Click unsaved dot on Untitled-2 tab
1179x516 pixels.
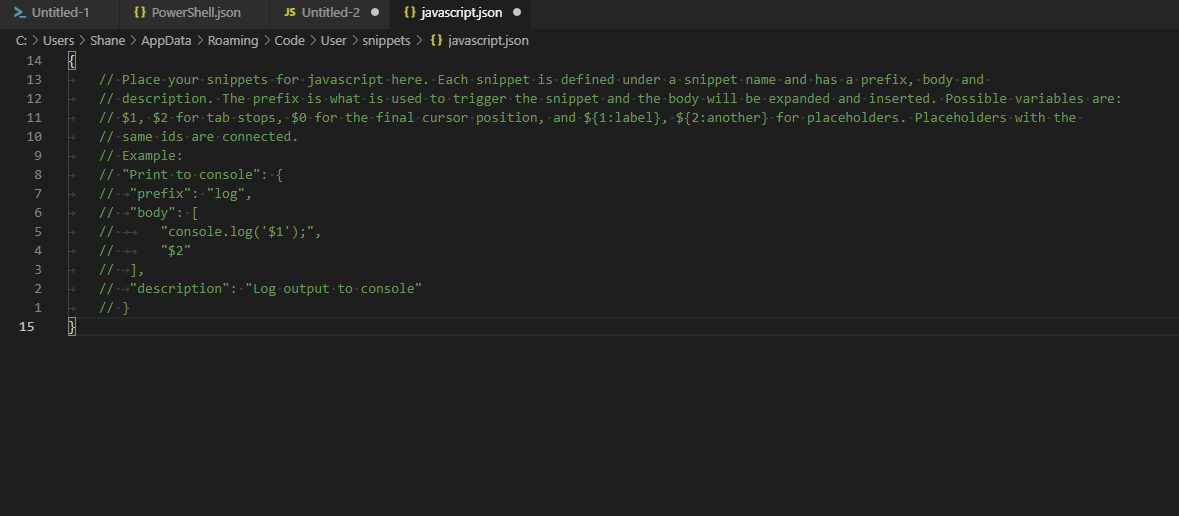[375, 13]
